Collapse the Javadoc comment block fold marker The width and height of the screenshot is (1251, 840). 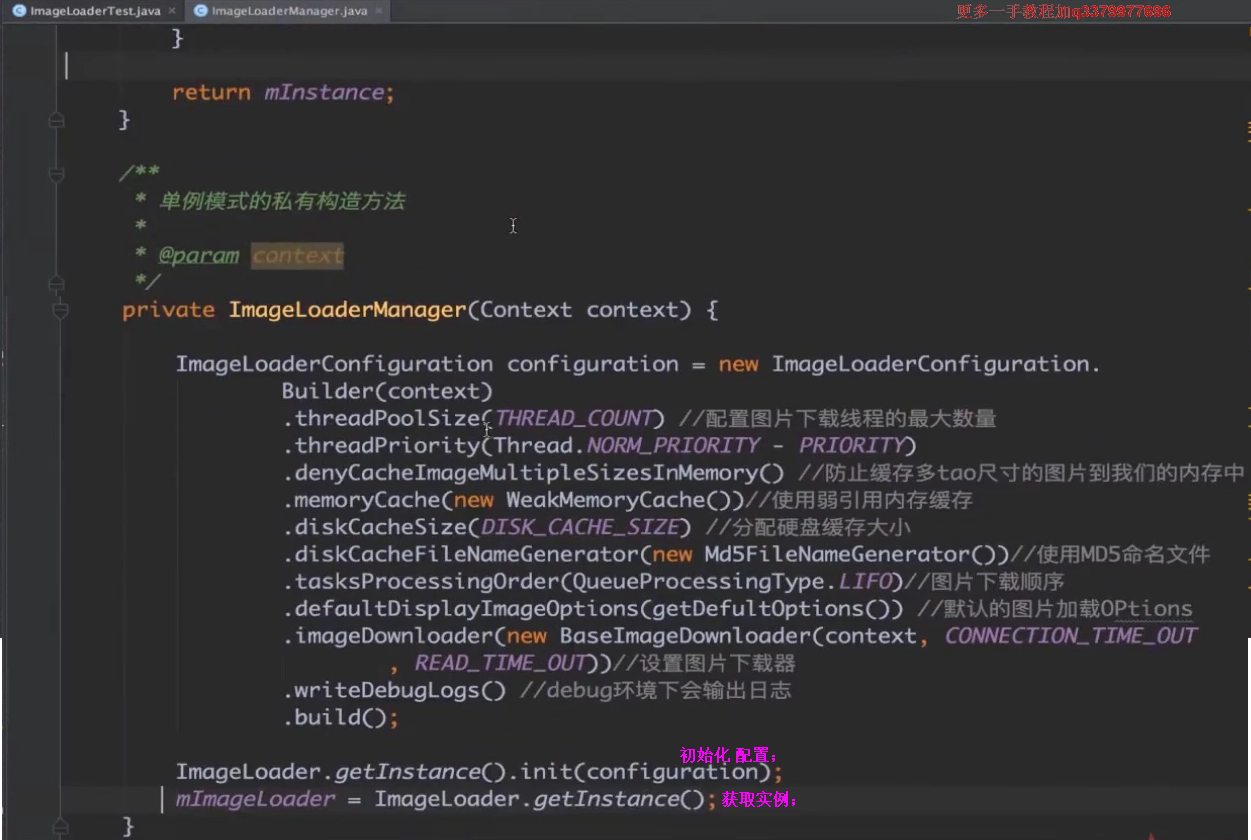click(57, 174)
